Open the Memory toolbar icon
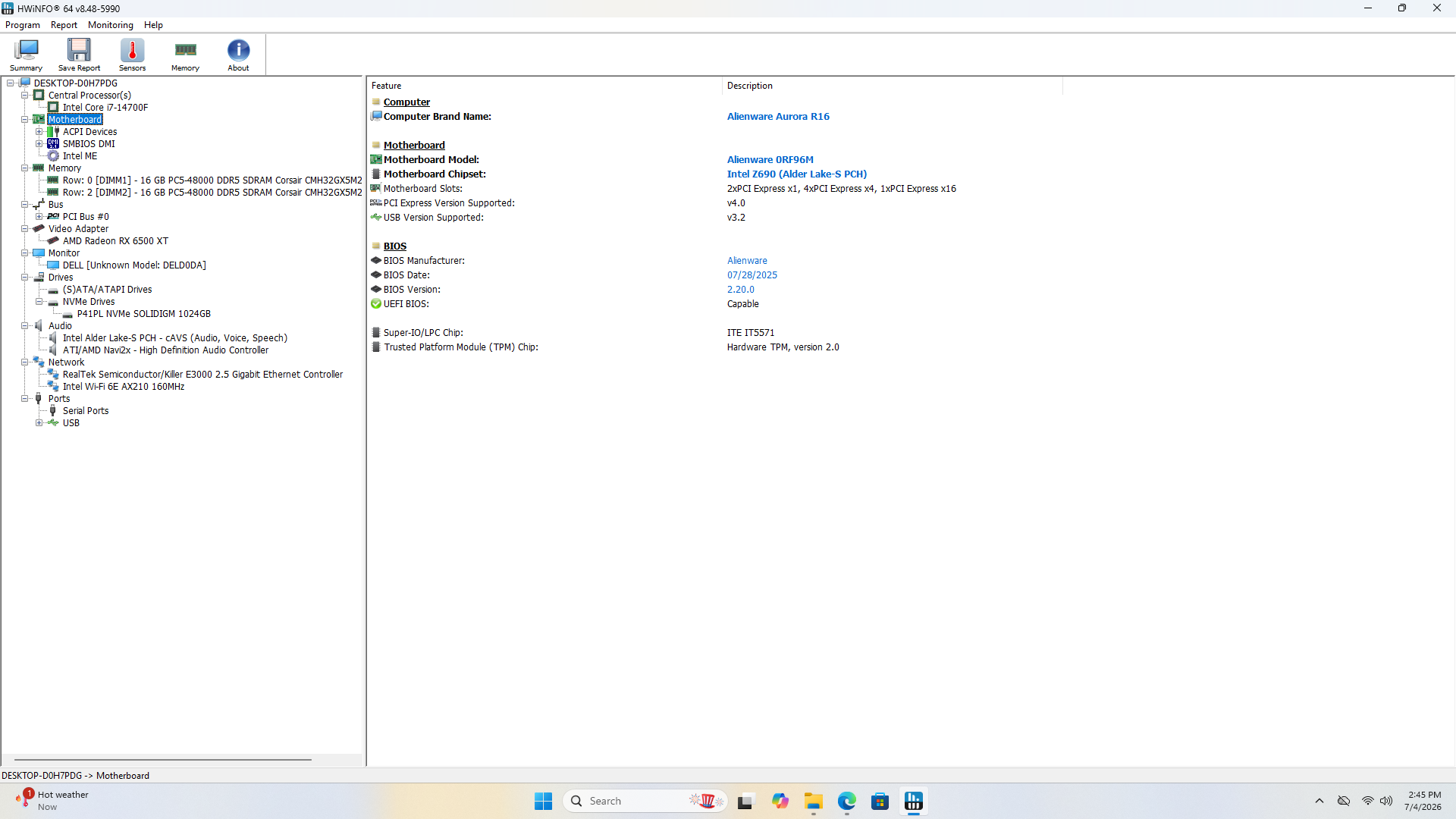Image resolution: width=1456 pixels, height=819 pixels. (185, 55)
